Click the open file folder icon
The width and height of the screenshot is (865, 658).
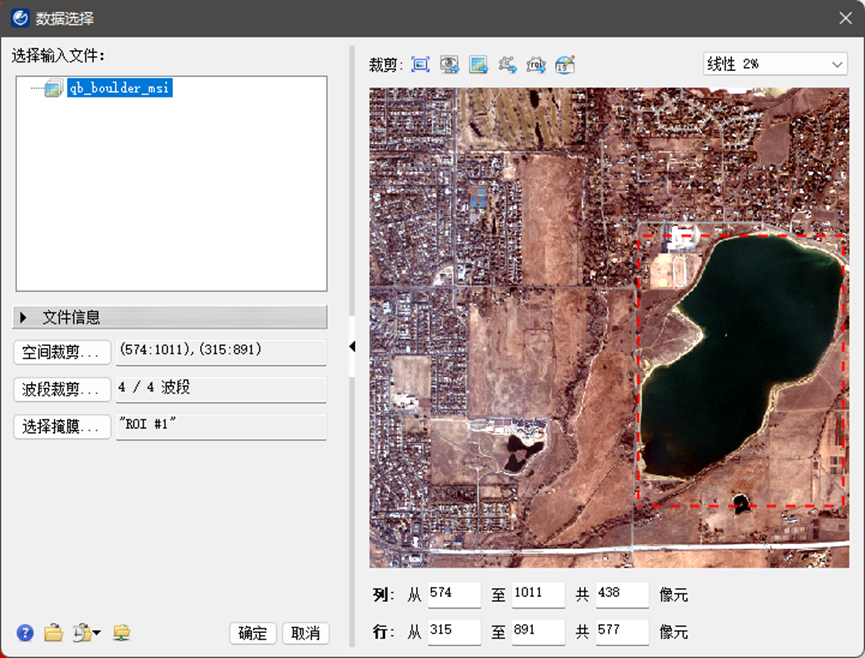(x=54, y=633)
